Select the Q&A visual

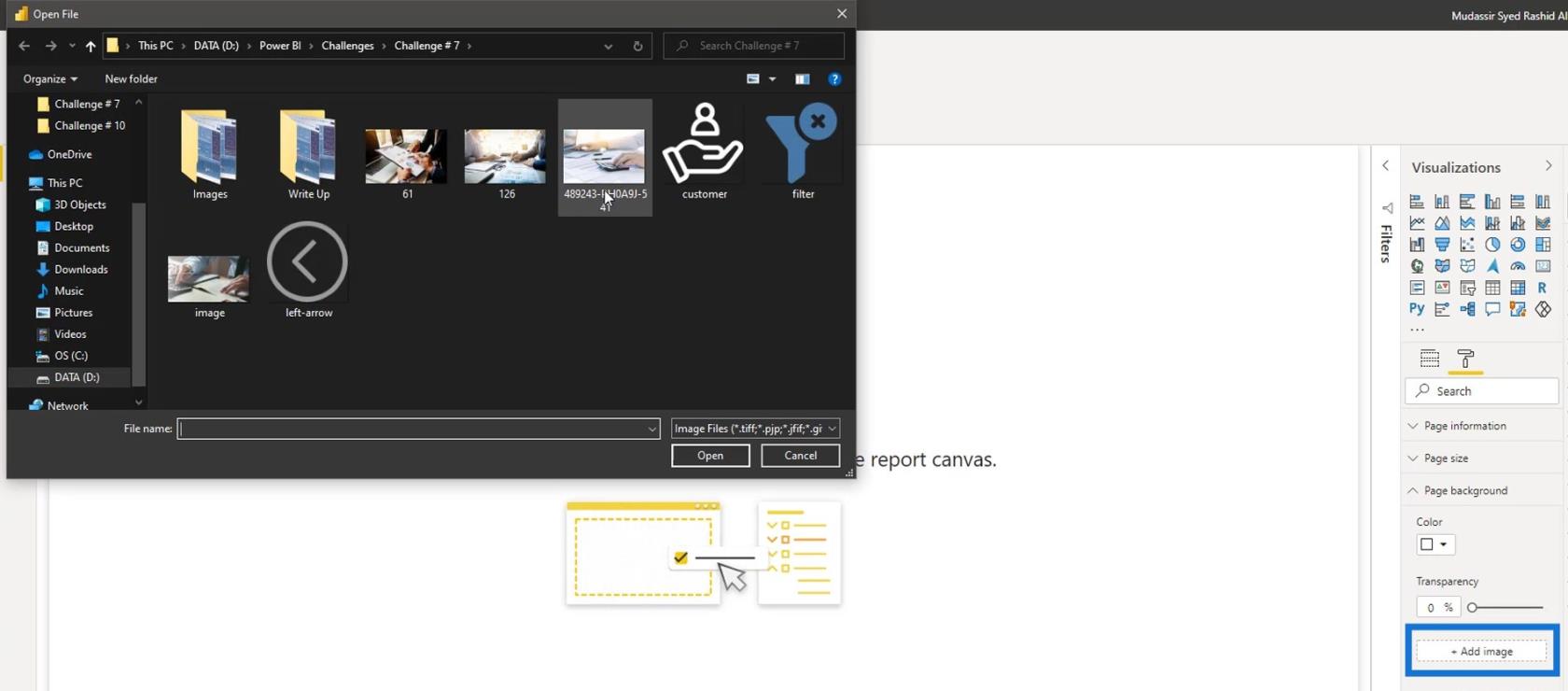point(1492,309)
